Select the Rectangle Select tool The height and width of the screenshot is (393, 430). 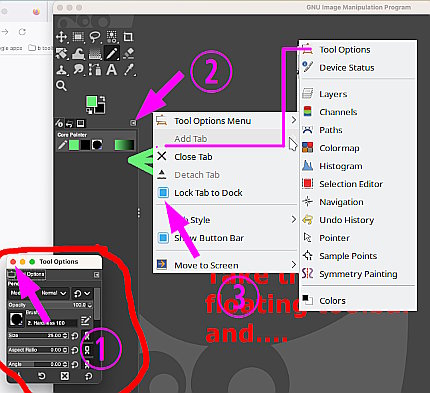[x=78, y=37]
